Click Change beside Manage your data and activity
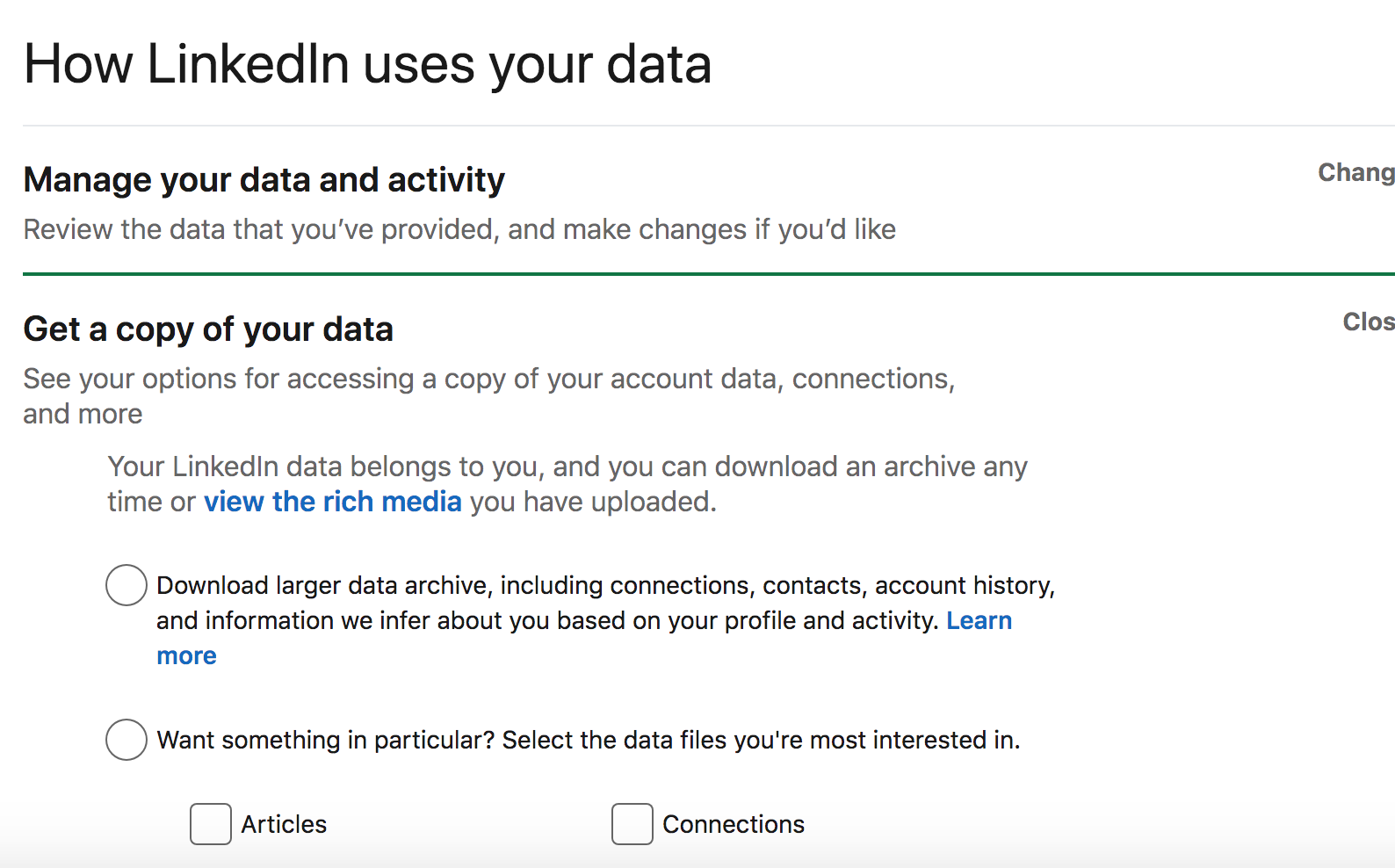This screenshot has width=1395, height=868. click(x=1355, y=173)
